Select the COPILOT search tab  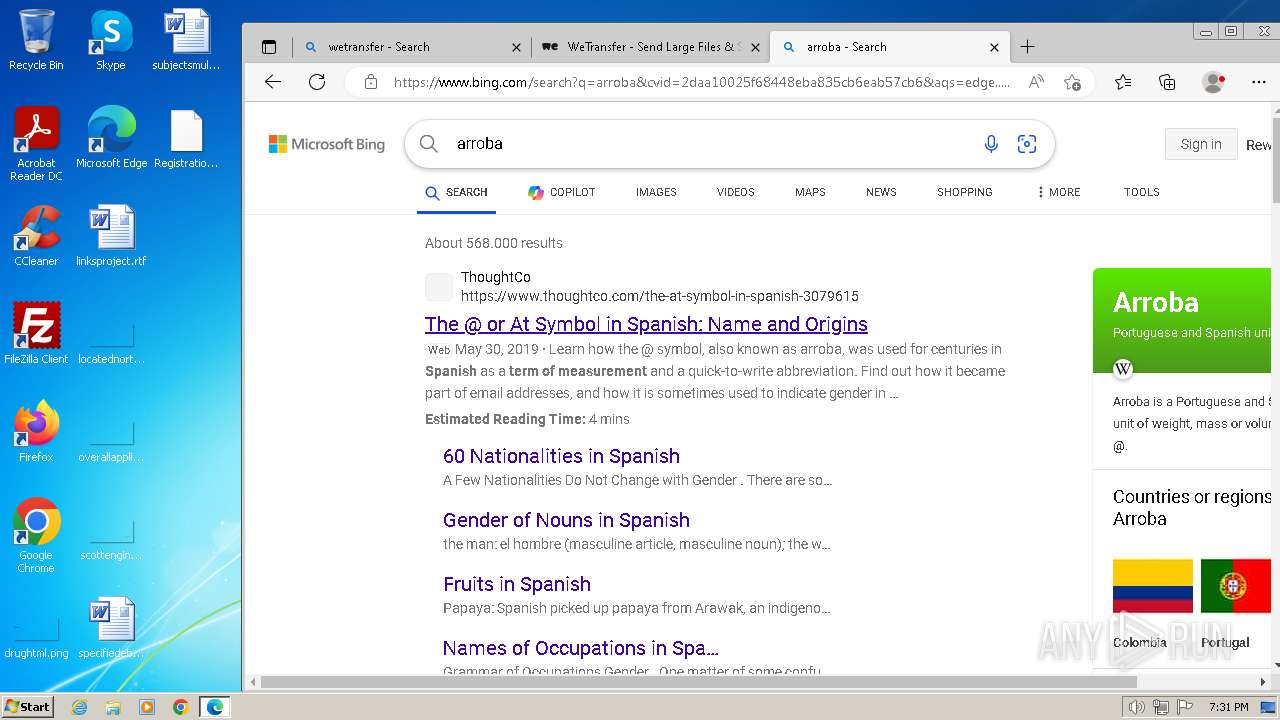[561, 192]
